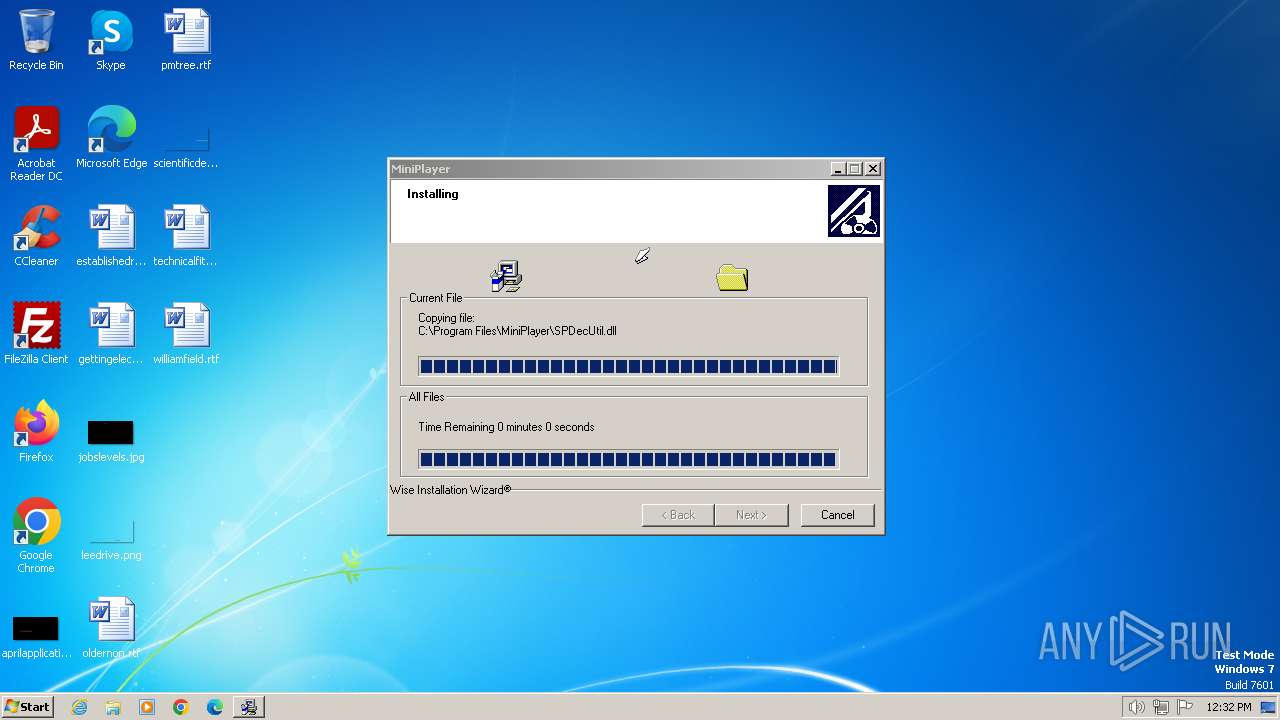Switch to the installer taskbar item
Screen dimensions: 1280x720
click(x=249, y=707)
